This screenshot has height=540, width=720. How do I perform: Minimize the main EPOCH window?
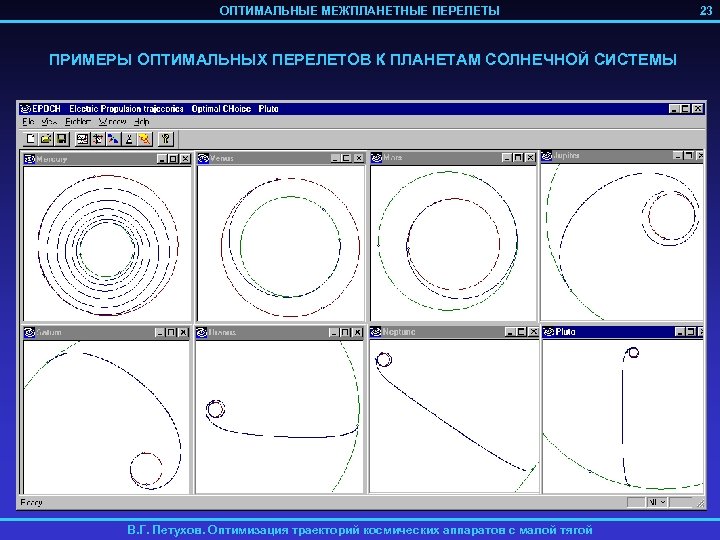[x=674, y=109]
